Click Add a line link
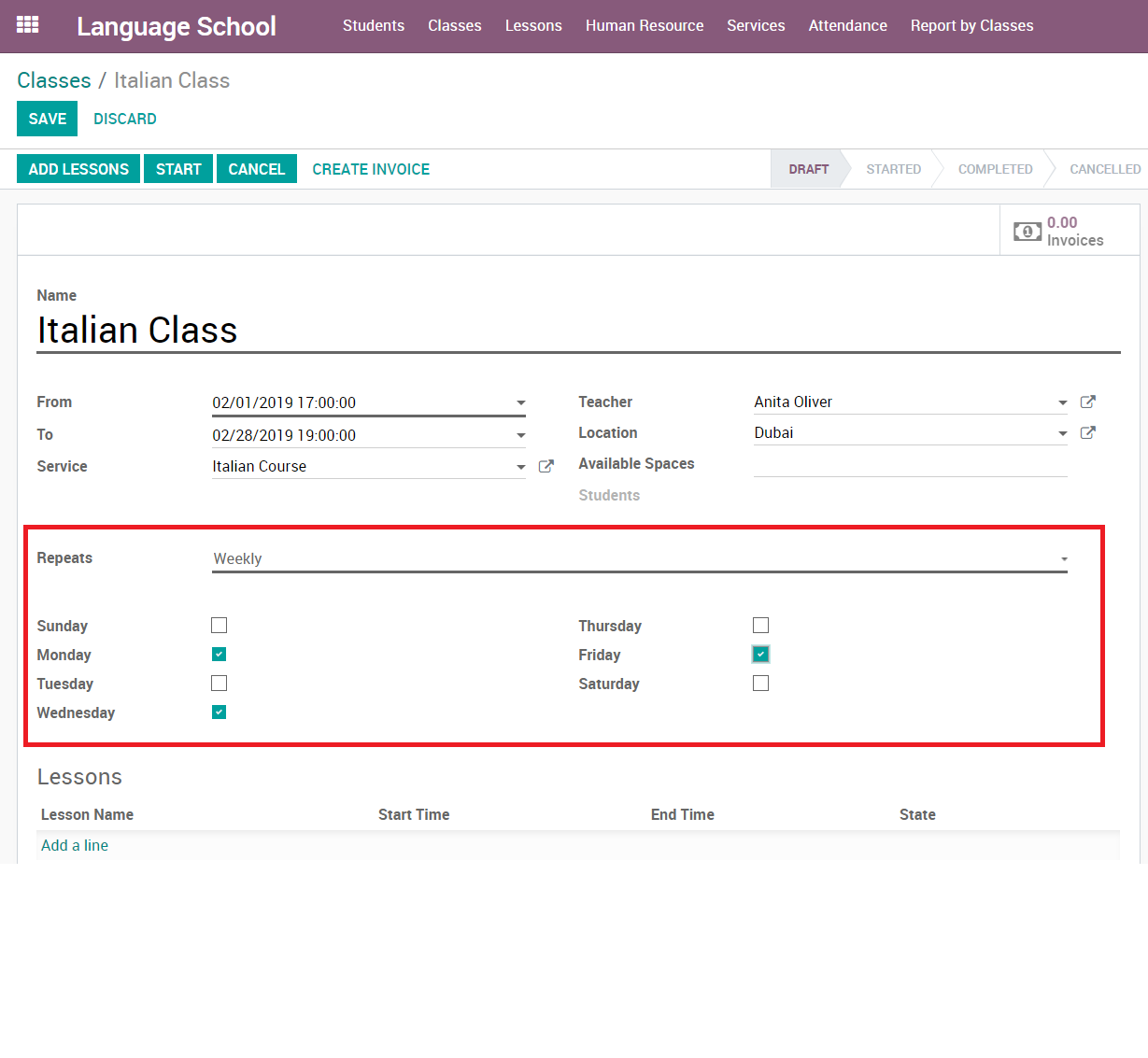The width and height of the screenshot is (1148, 1058). coord(75,845)
